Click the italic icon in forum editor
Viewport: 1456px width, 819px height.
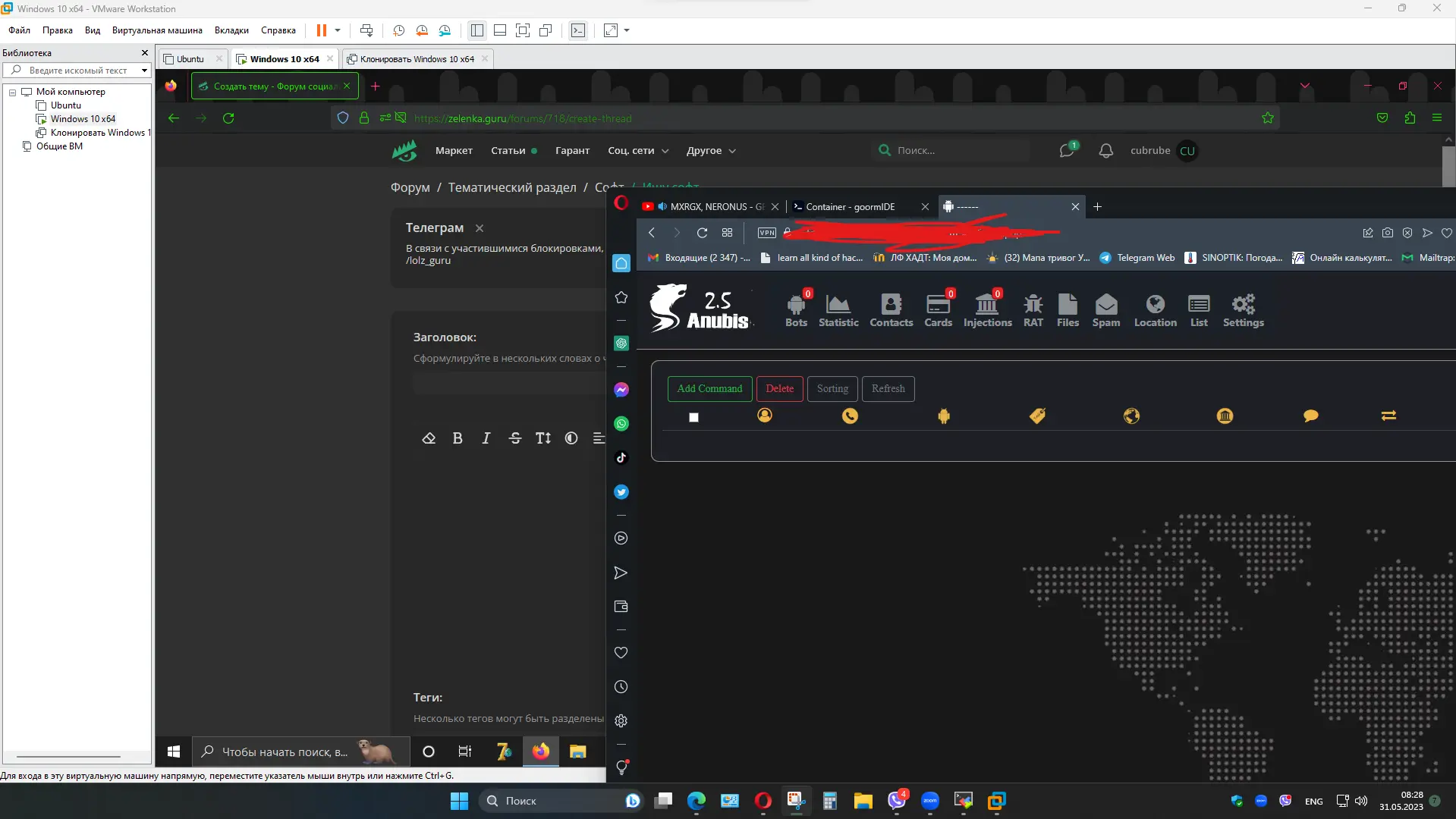tap(486, 438)
